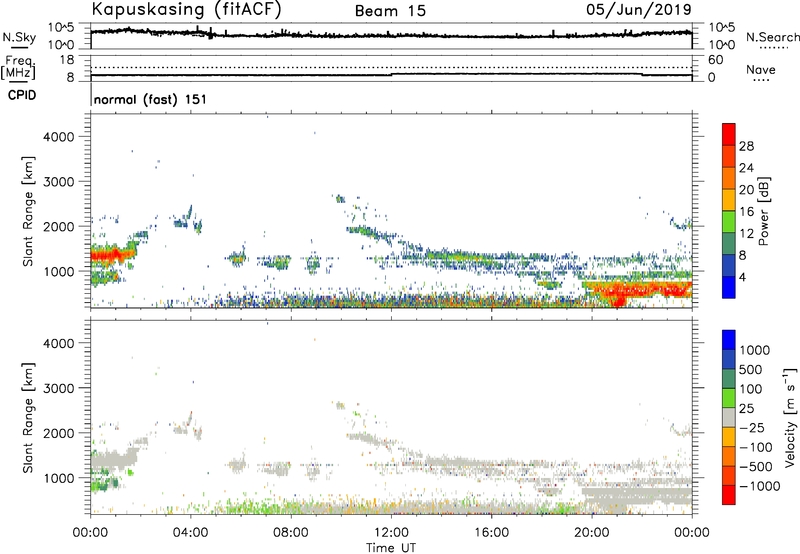Viewport: 800px width, 554px height.
Task: Click the '20:00' time axis label
Action: click(x=591, y=533)
